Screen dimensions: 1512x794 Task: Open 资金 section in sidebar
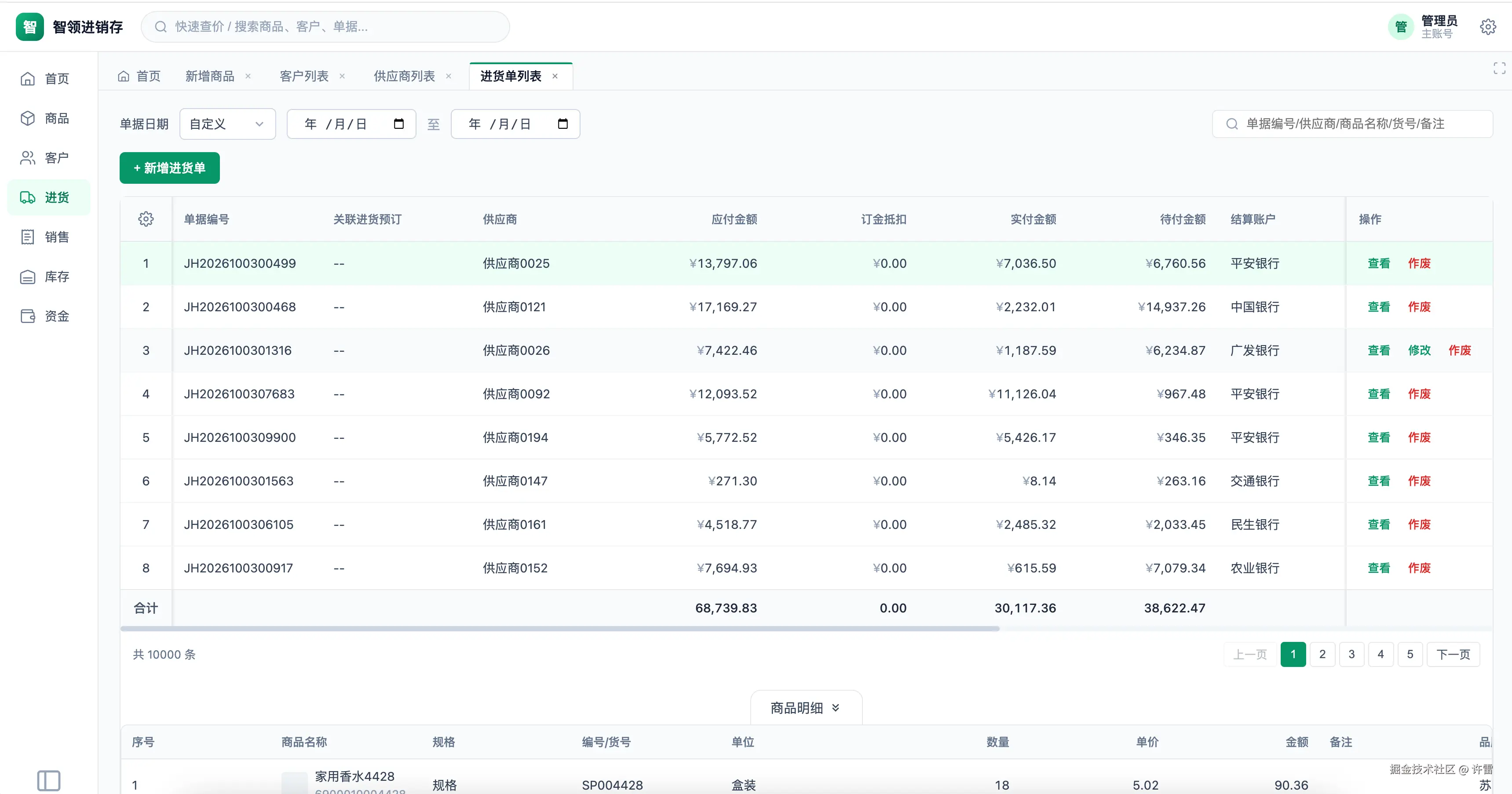[x=49, y=316]
